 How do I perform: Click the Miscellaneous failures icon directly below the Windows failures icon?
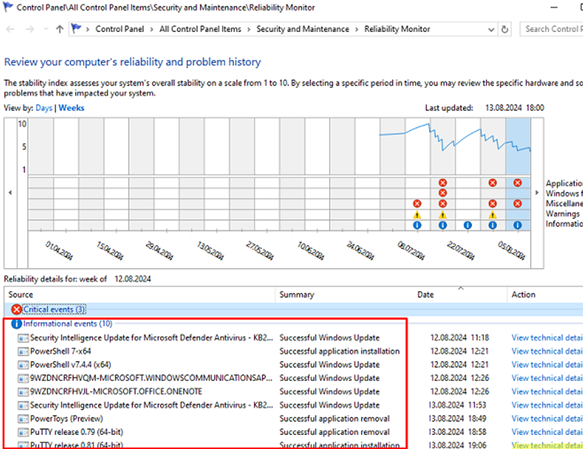[442, 203]
